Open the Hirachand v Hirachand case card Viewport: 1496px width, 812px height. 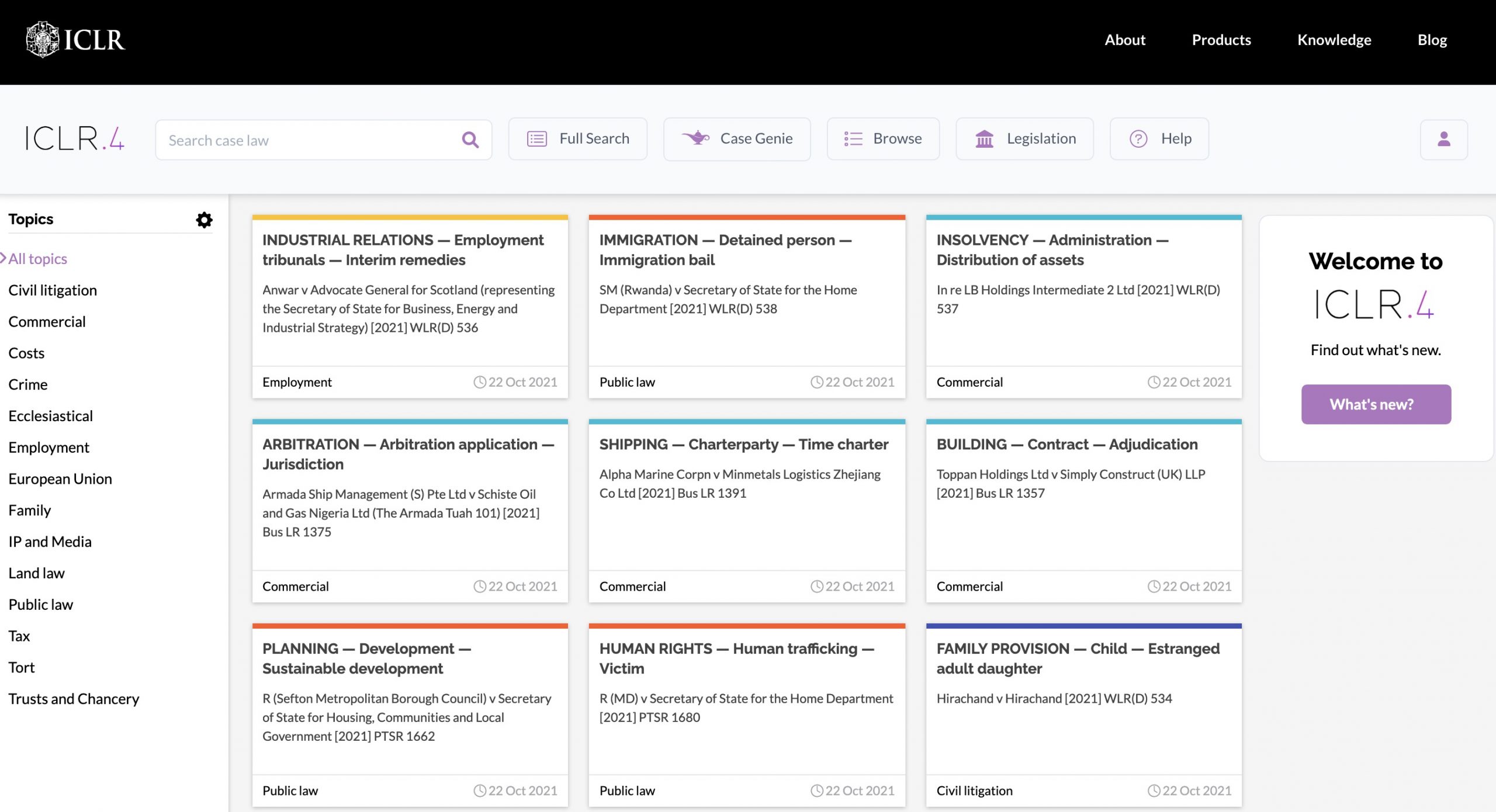point(1054,699)
